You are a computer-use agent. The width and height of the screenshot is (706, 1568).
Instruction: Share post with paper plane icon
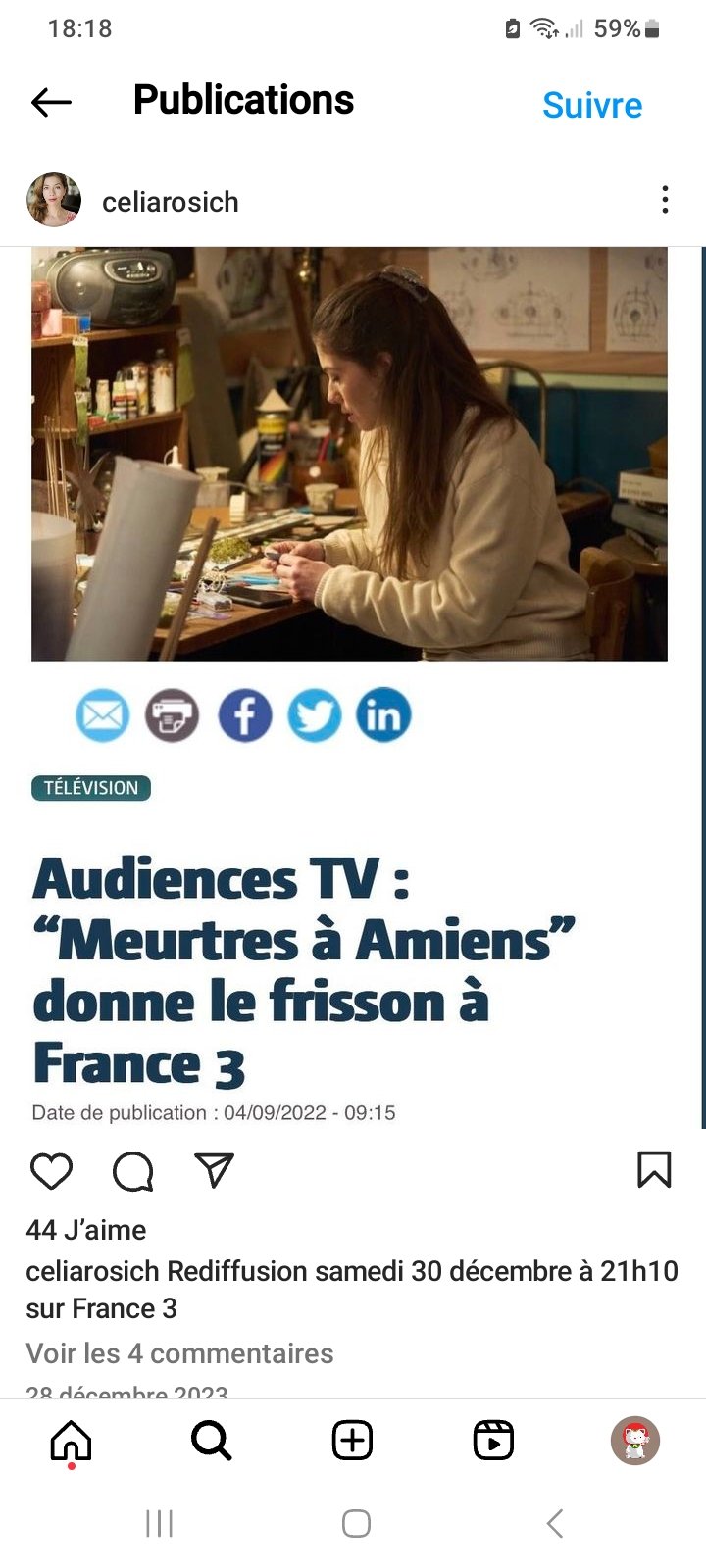click(x=214, y=1169)
